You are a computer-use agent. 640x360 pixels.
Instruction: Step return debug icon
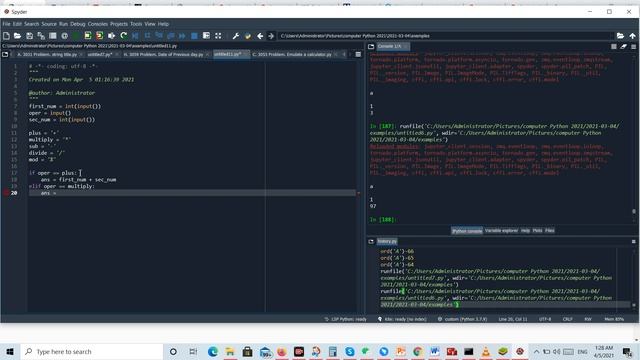click(171, 36)
